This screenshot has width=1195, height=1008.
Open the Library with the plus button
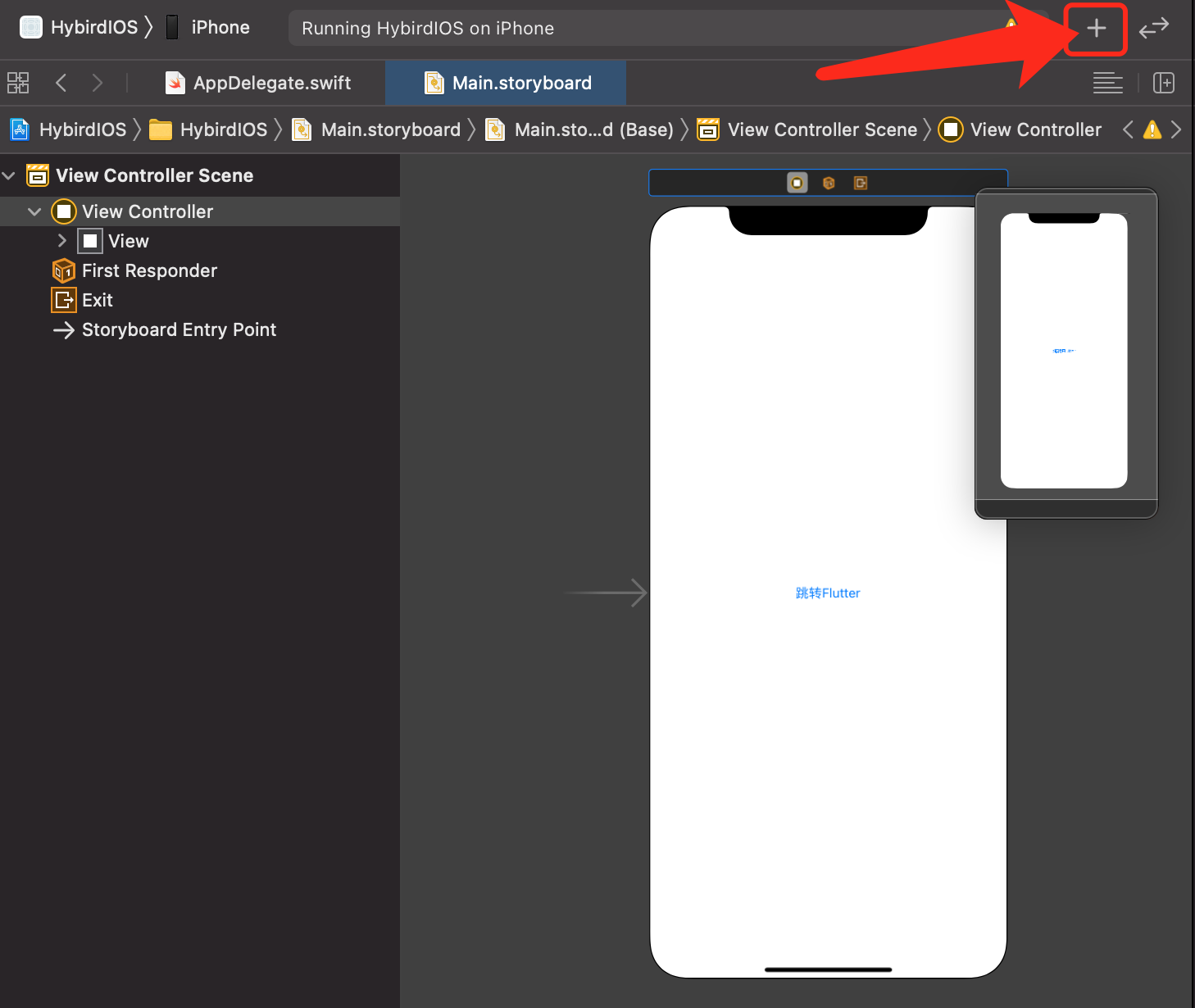(x=1096, y=27)
